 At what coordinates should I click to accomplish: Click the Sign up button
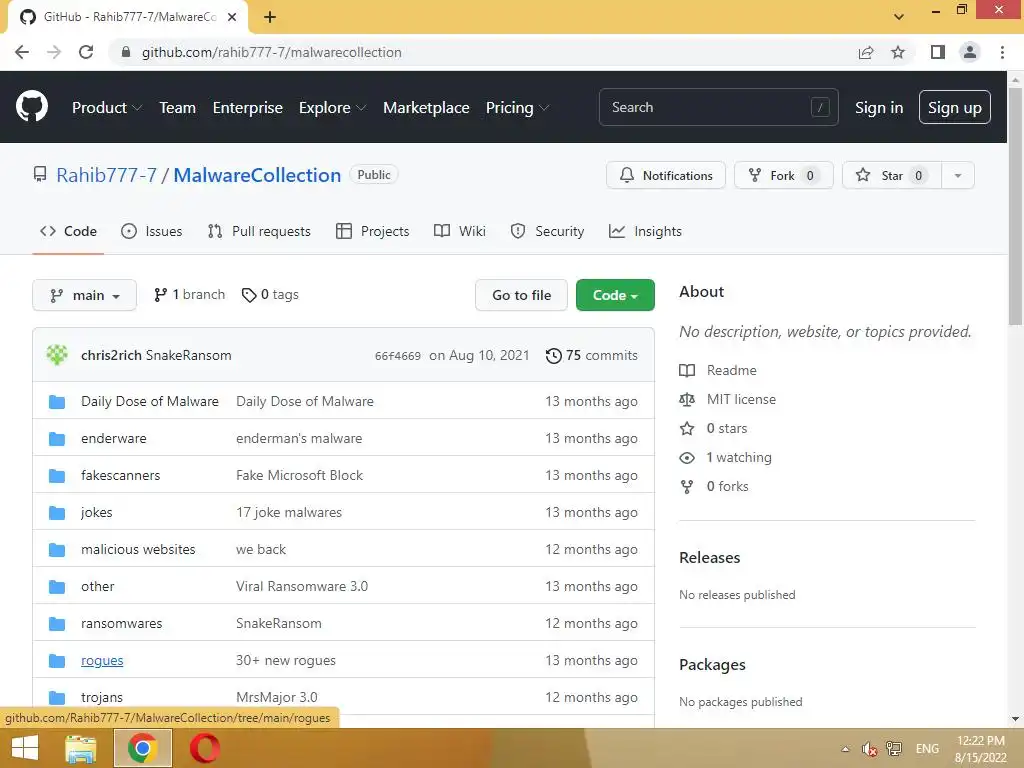[954, 108]
